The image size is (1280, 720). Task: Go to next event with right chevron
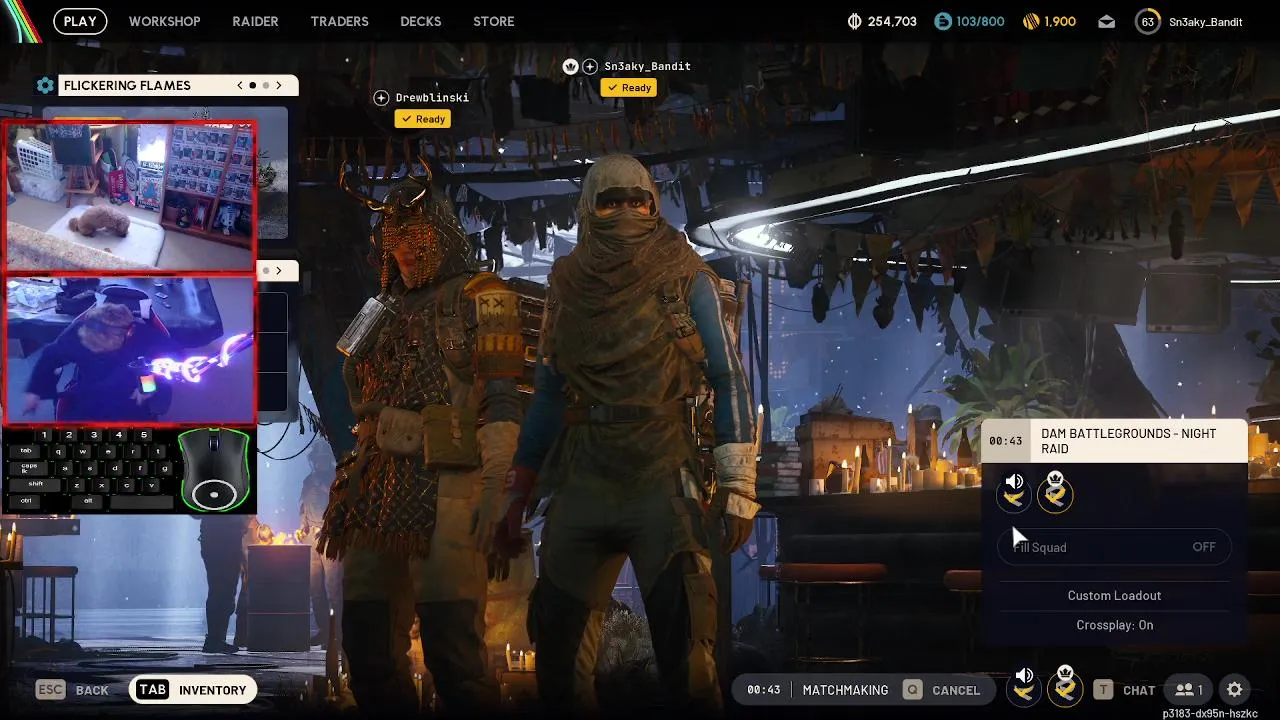coord(279,86)
